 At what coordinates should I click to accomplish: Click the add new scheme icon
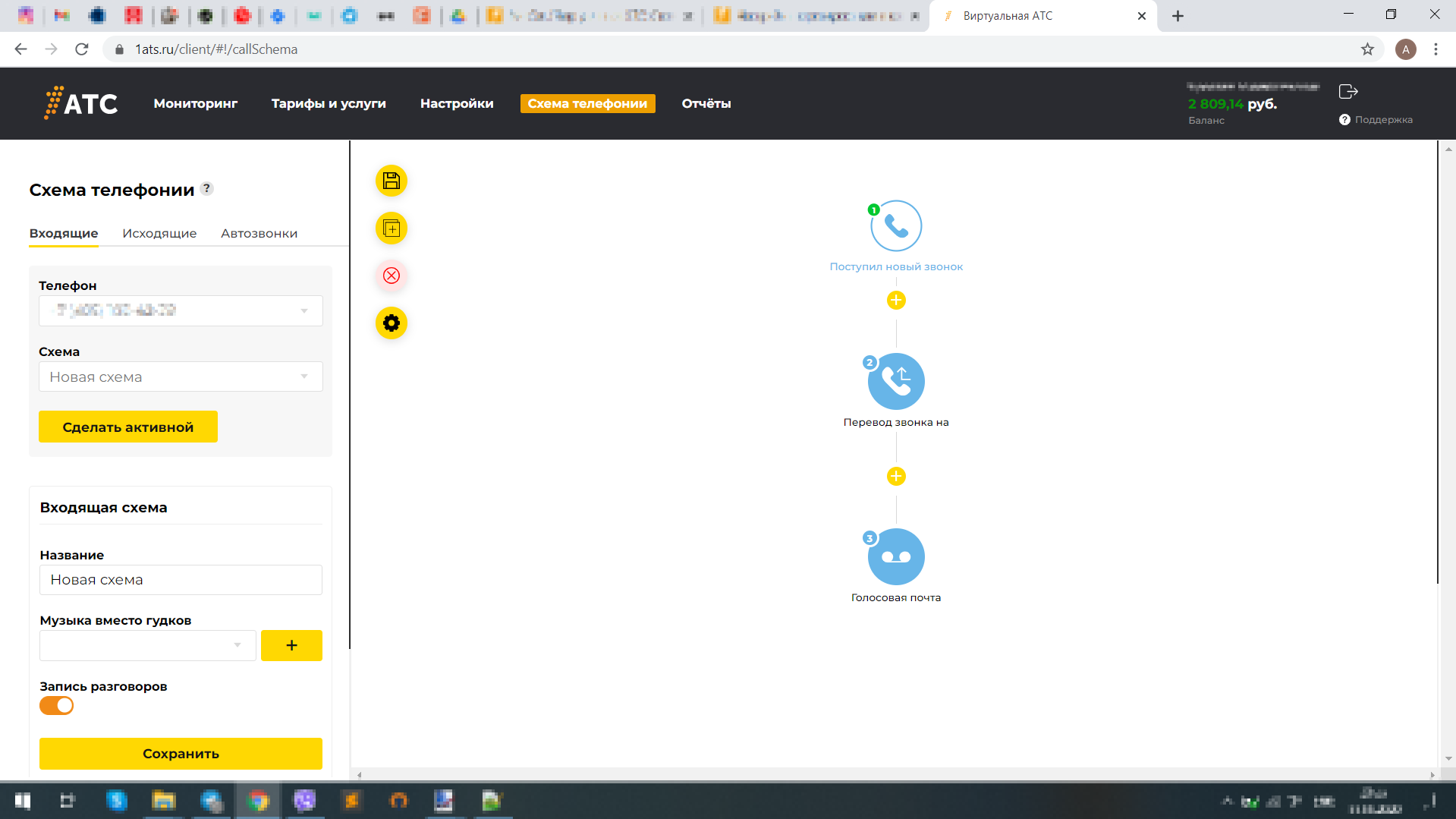[x=392, y=228]
